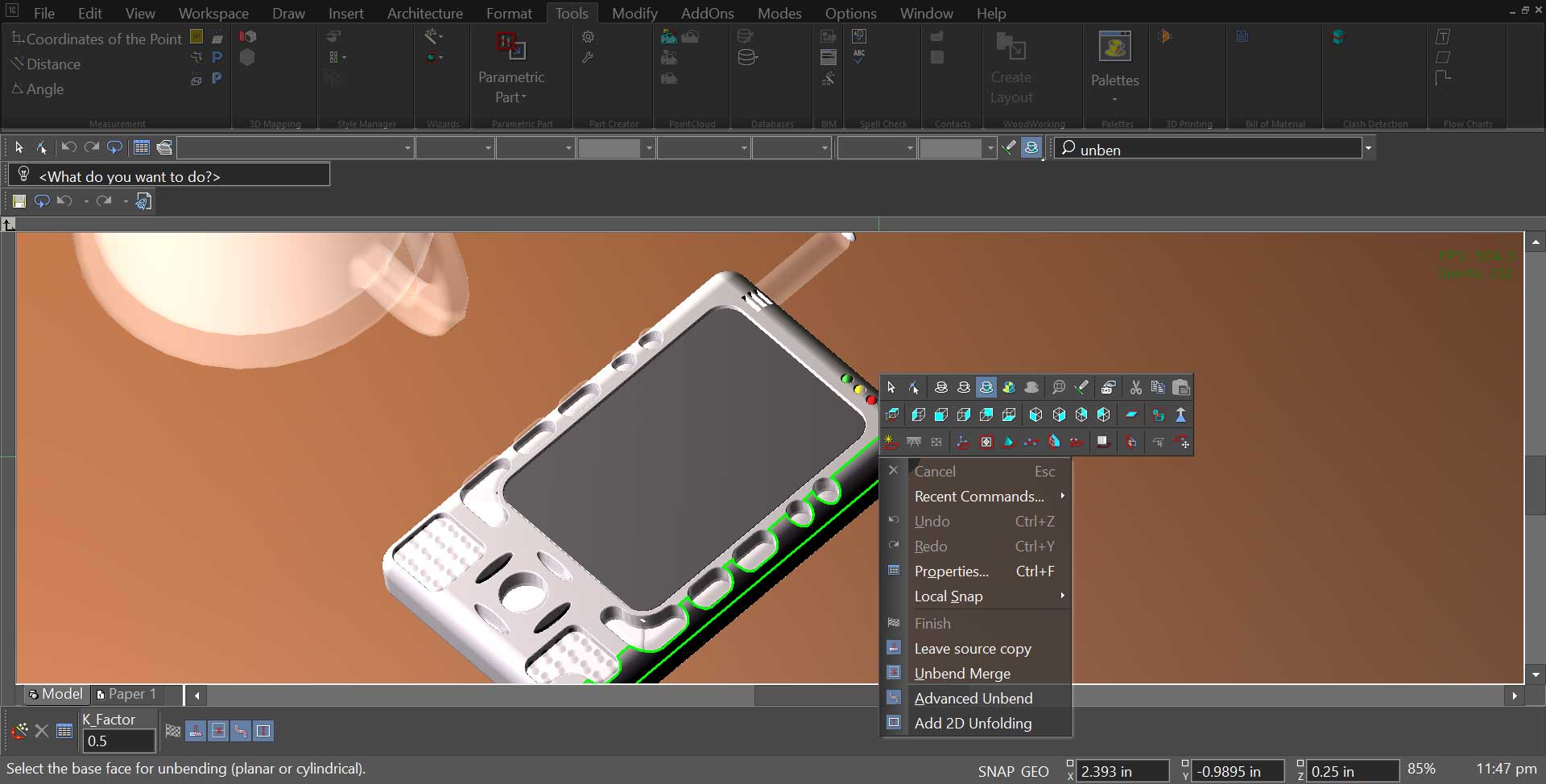Image resolution: width=1546 pixels, height=784 pixels.
Task: Click the database cylinder icon in Databases group
Action: pyautogui.click(x=747, y=58)
